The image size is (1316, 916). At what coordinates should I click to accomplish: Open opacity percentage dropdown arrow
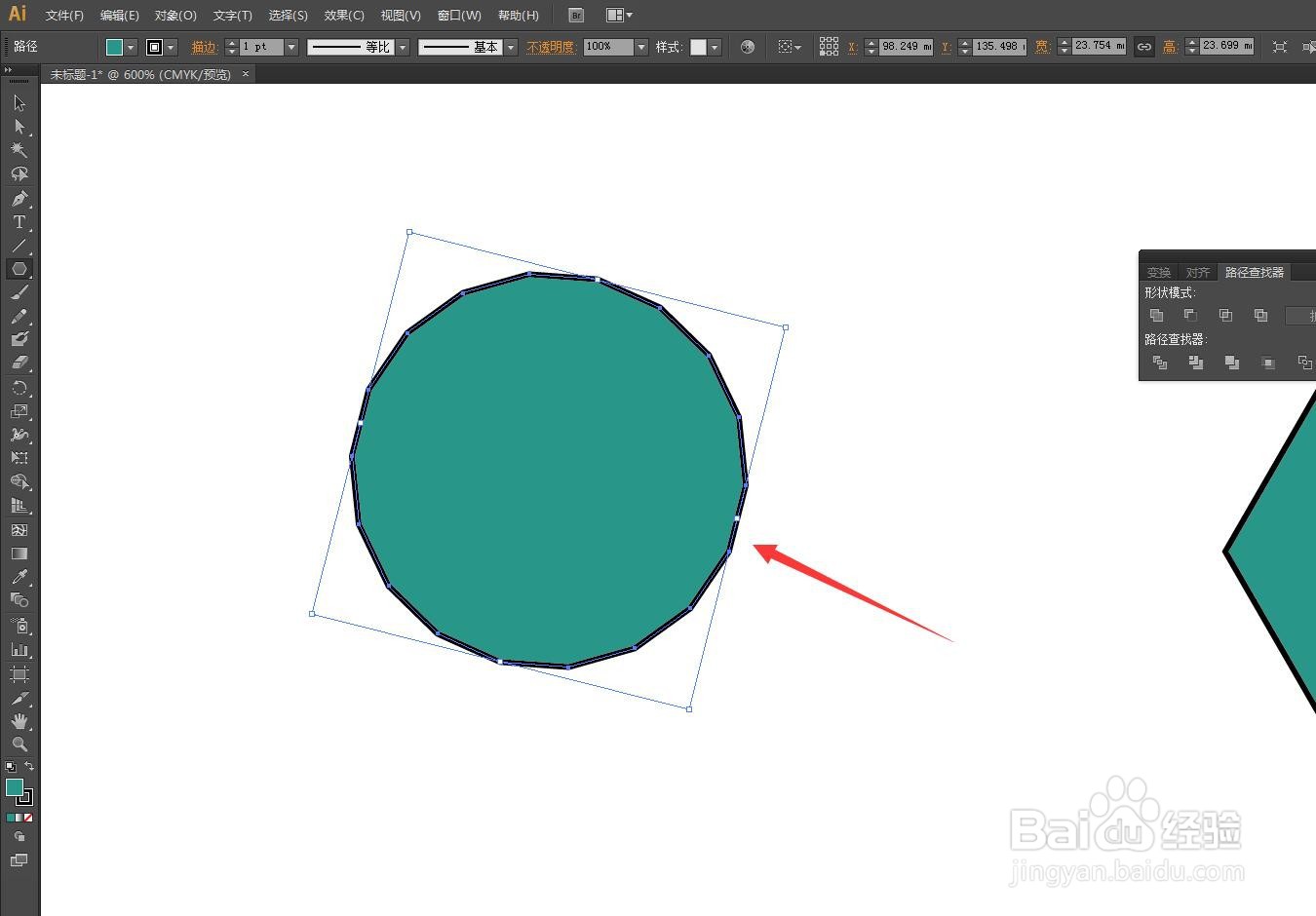click(x=641, y=47)
